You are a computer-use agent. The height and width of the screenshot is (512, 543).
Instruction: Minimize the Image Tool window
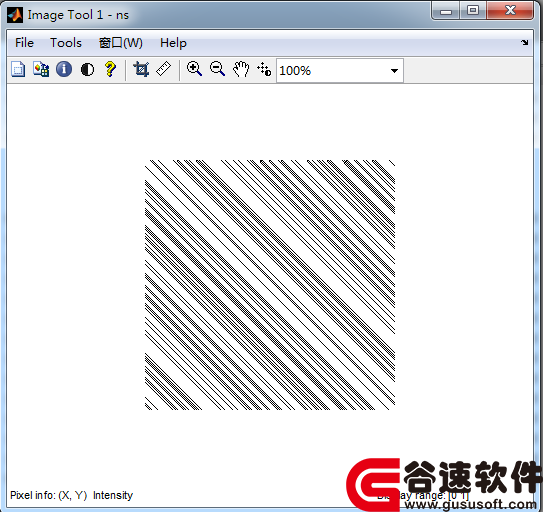click(x=446, y=10)
